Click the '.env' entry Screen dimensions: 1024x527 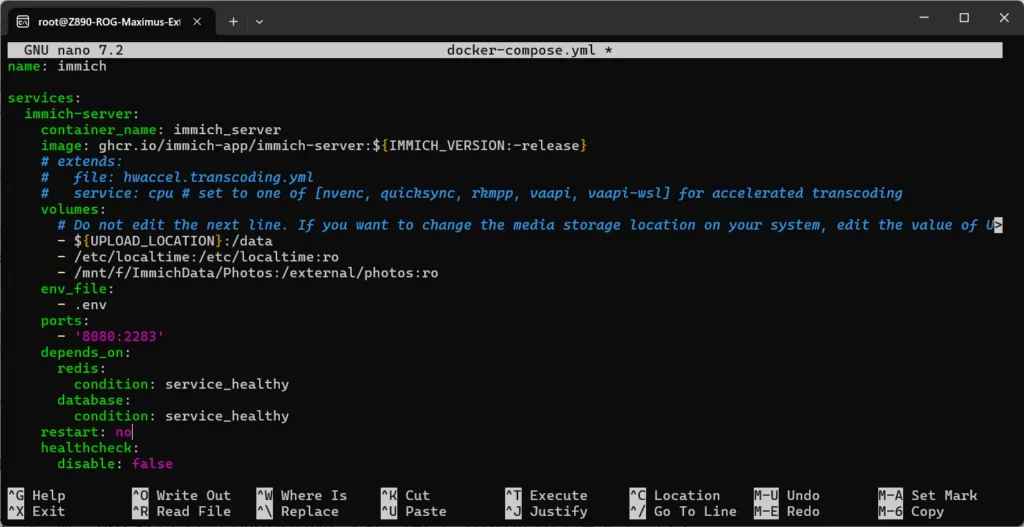82,304
